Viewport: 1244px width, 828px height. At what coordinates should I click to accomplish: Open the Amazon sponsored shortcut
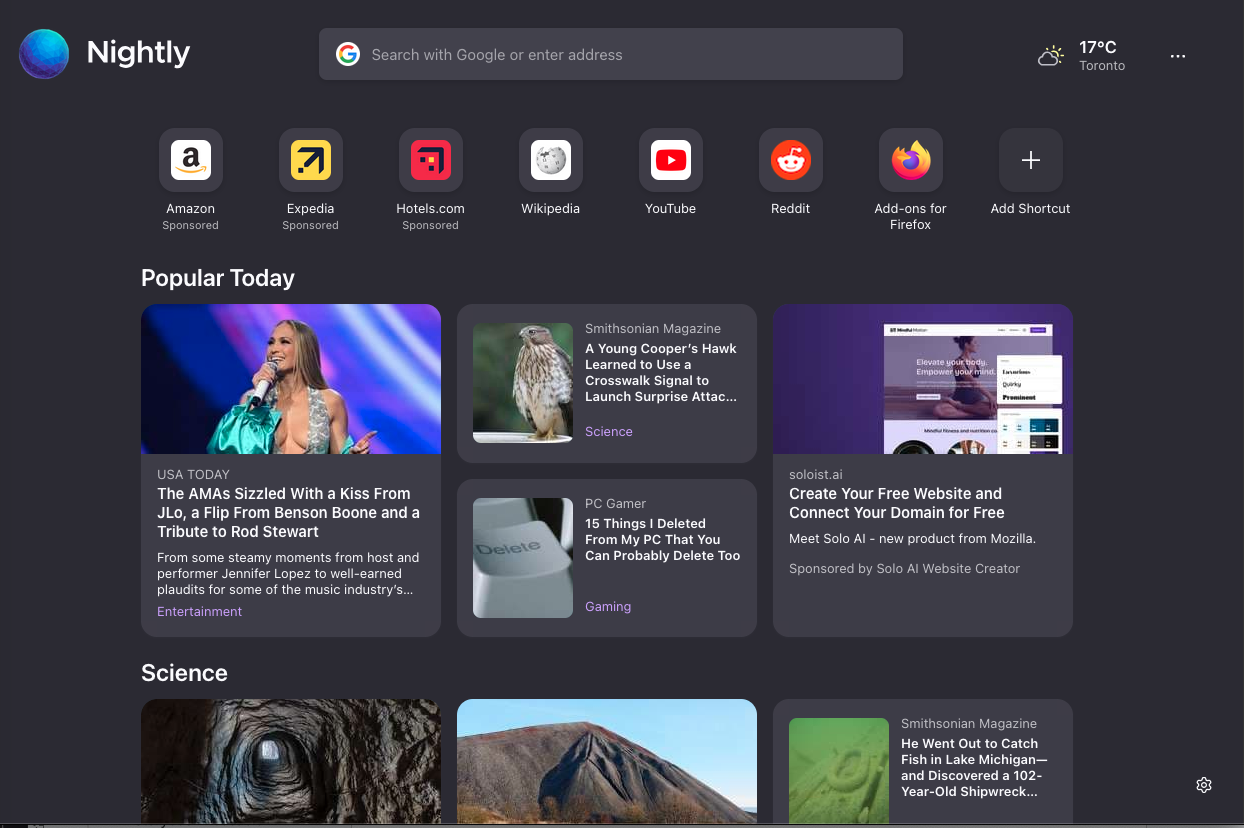[x=190, y=160]
